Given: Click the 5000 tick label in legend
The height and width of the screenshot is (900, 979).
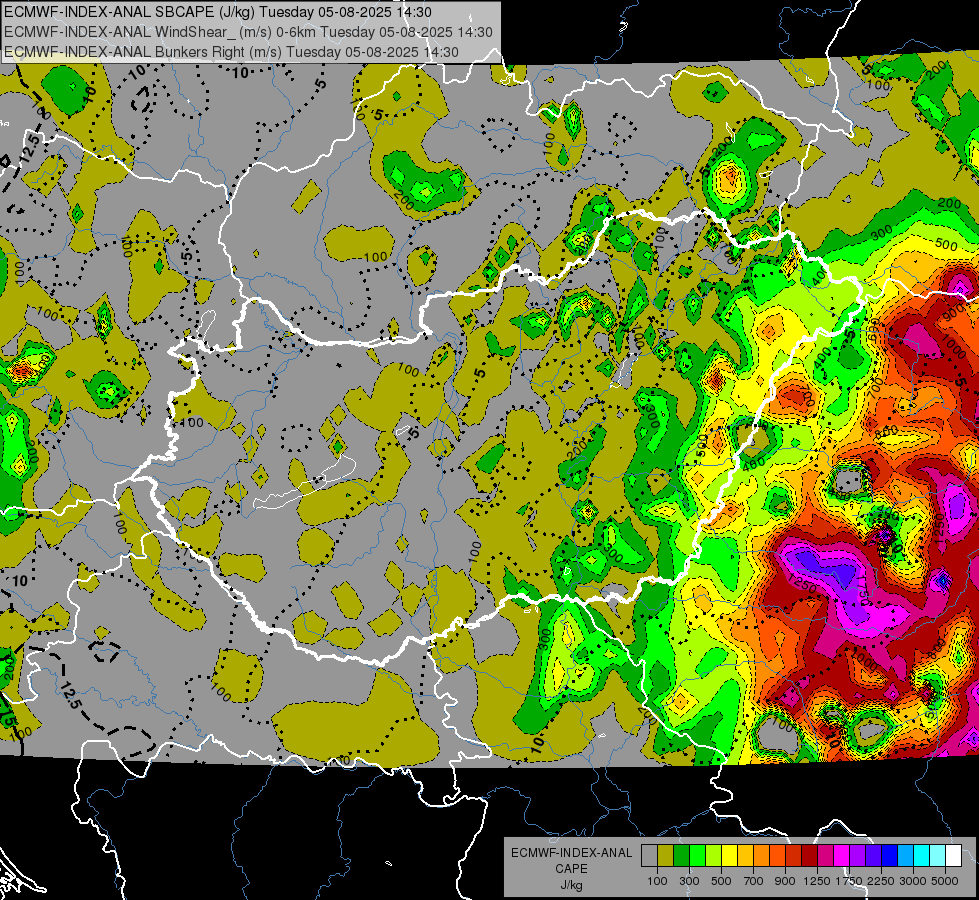Looking at the screenshot, I should click(x=945, y=881).
